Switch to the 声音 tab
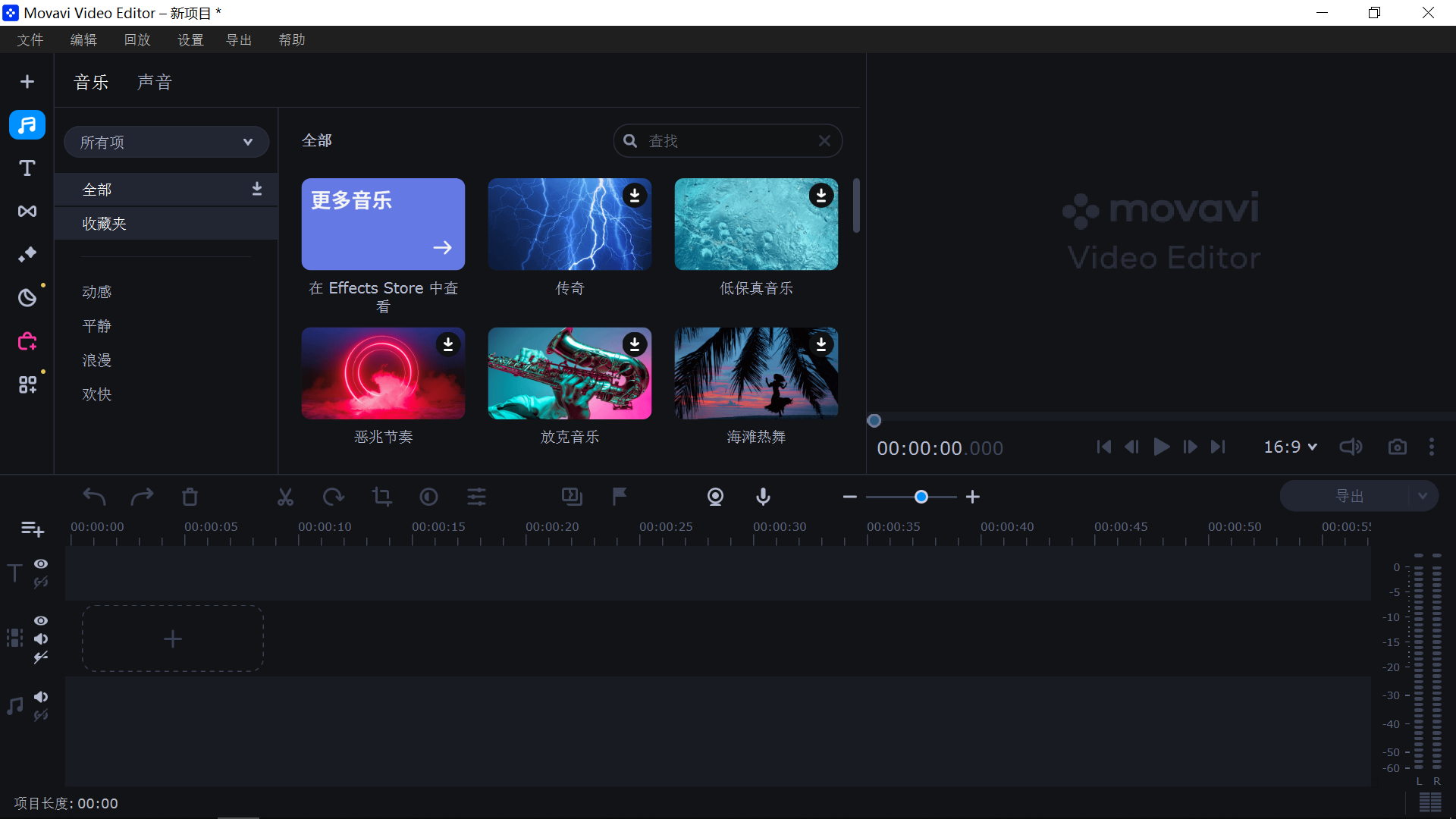This screenshot has width=1456, height=819. point(155,82)
